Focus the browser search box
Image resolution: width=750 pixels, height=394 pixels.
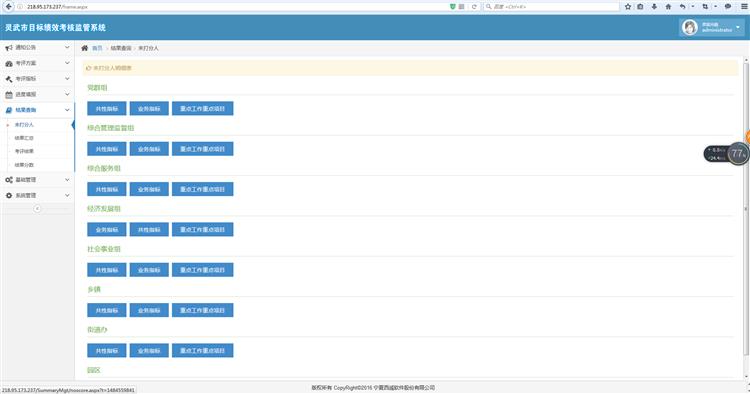551,7
